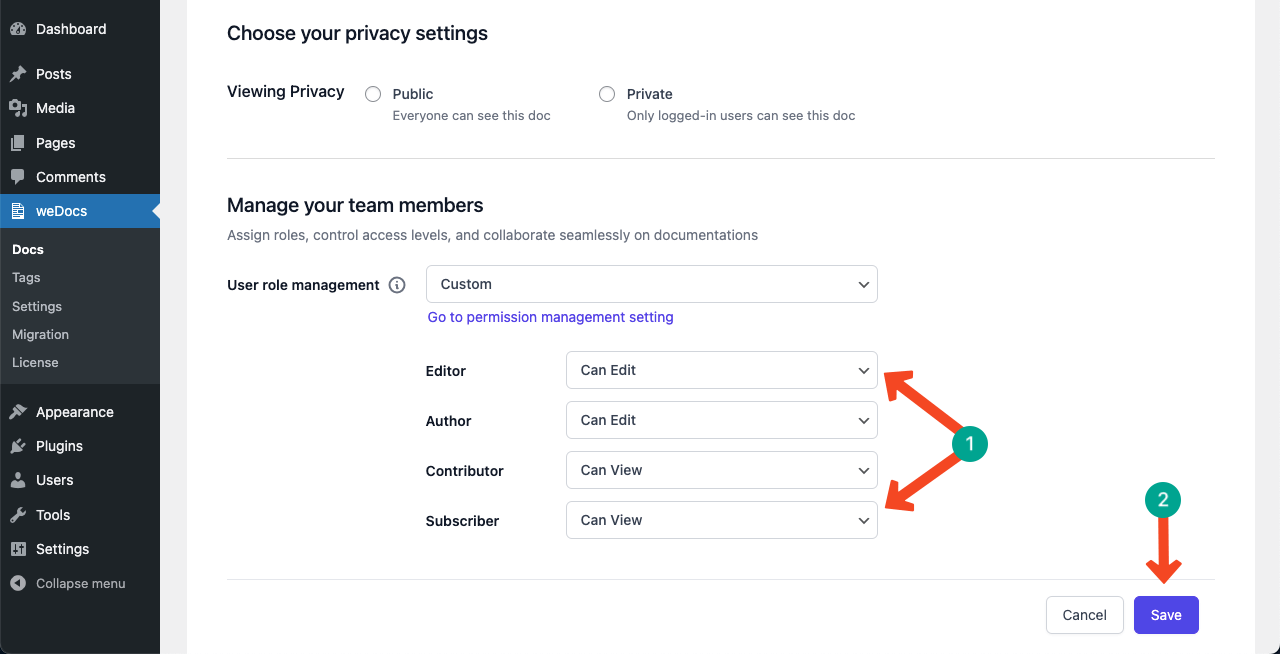The image size is (1280, 654).
Task: Open the License submenu item
Action: 35,362
